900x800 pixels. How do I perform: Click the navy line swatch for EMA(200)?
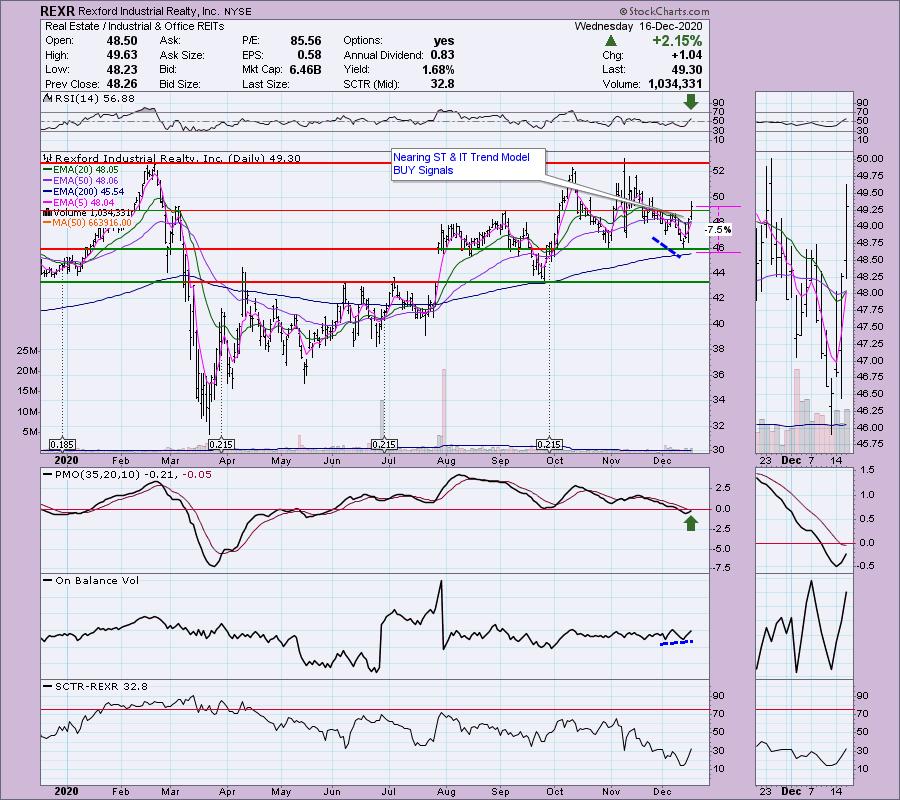(47, 192)
